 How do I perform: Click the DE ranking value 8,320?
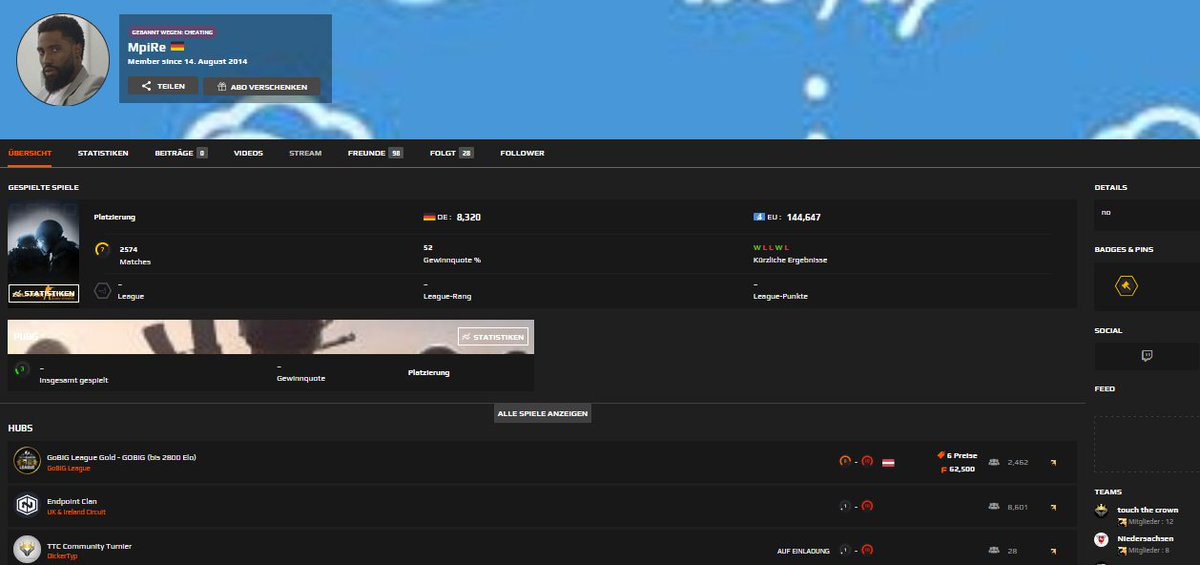469,217
